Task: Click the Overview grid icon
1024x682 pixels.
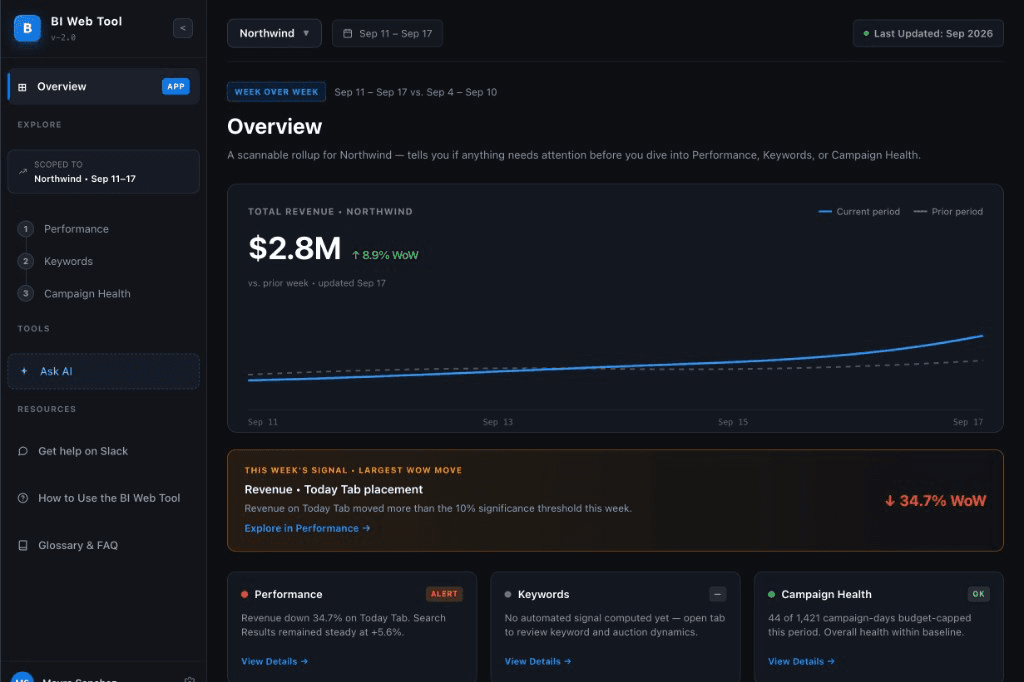Action: coord(22,87)
